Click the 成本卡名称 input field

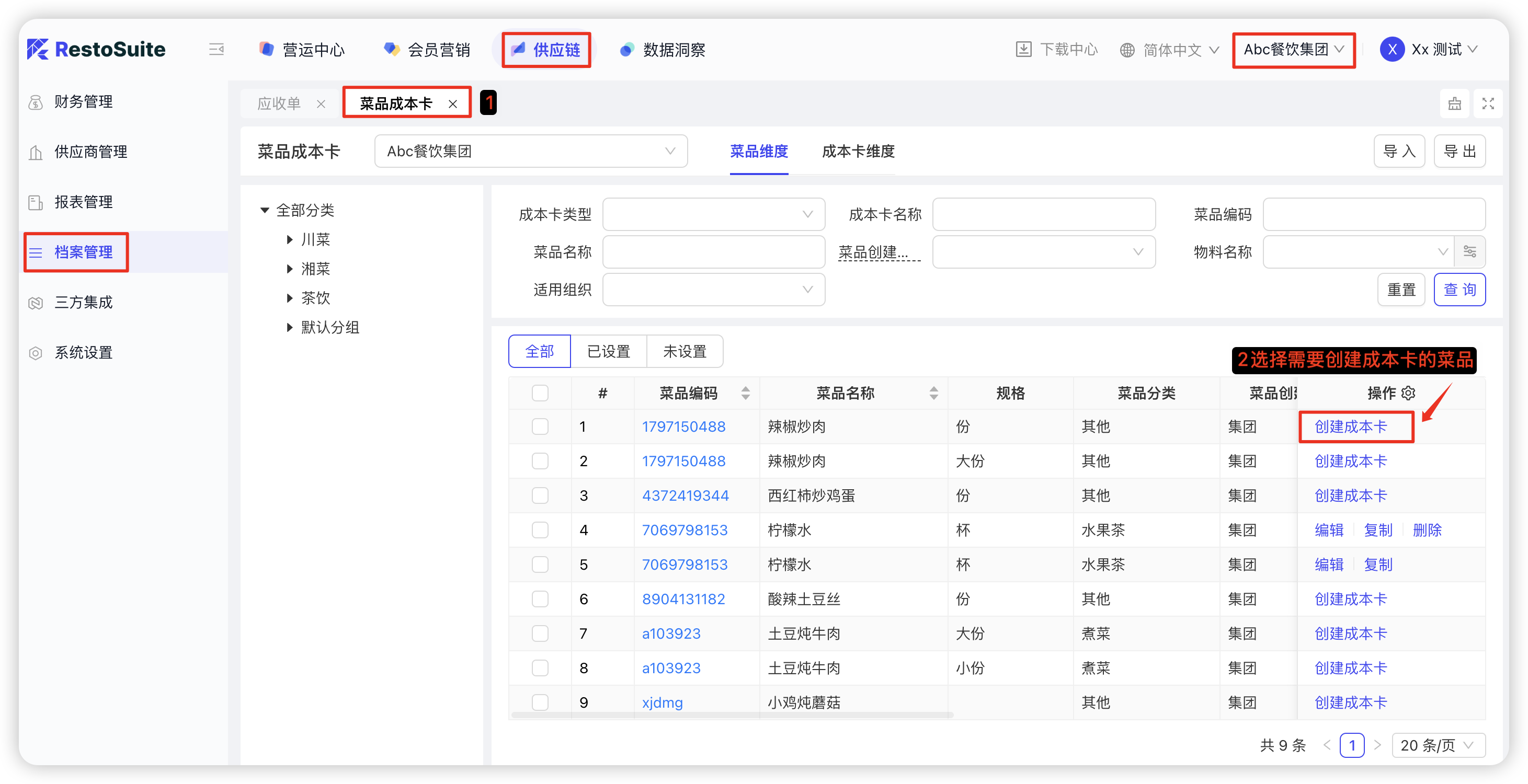point(1043,214)
